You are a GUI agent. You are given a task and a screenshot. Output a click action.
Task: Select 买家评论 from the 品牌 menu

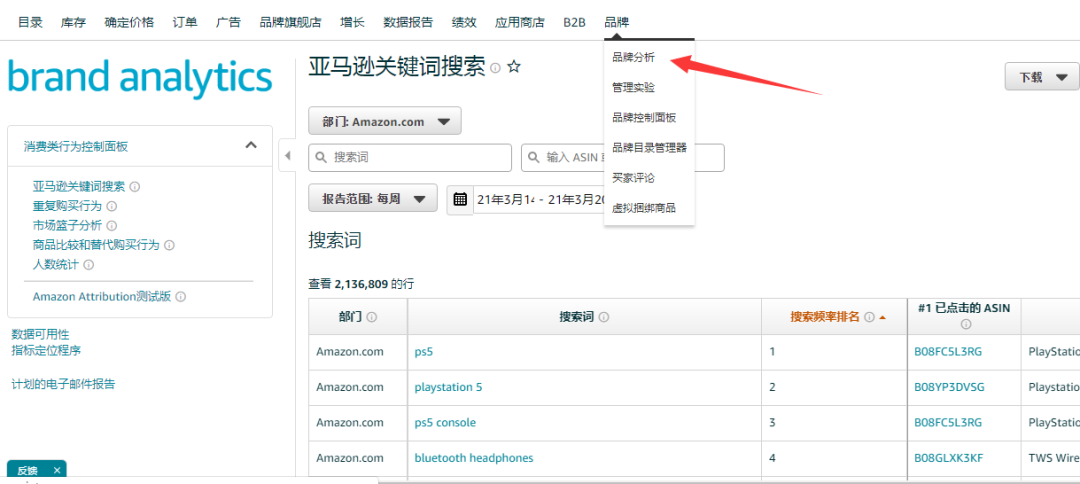(633, 178)
